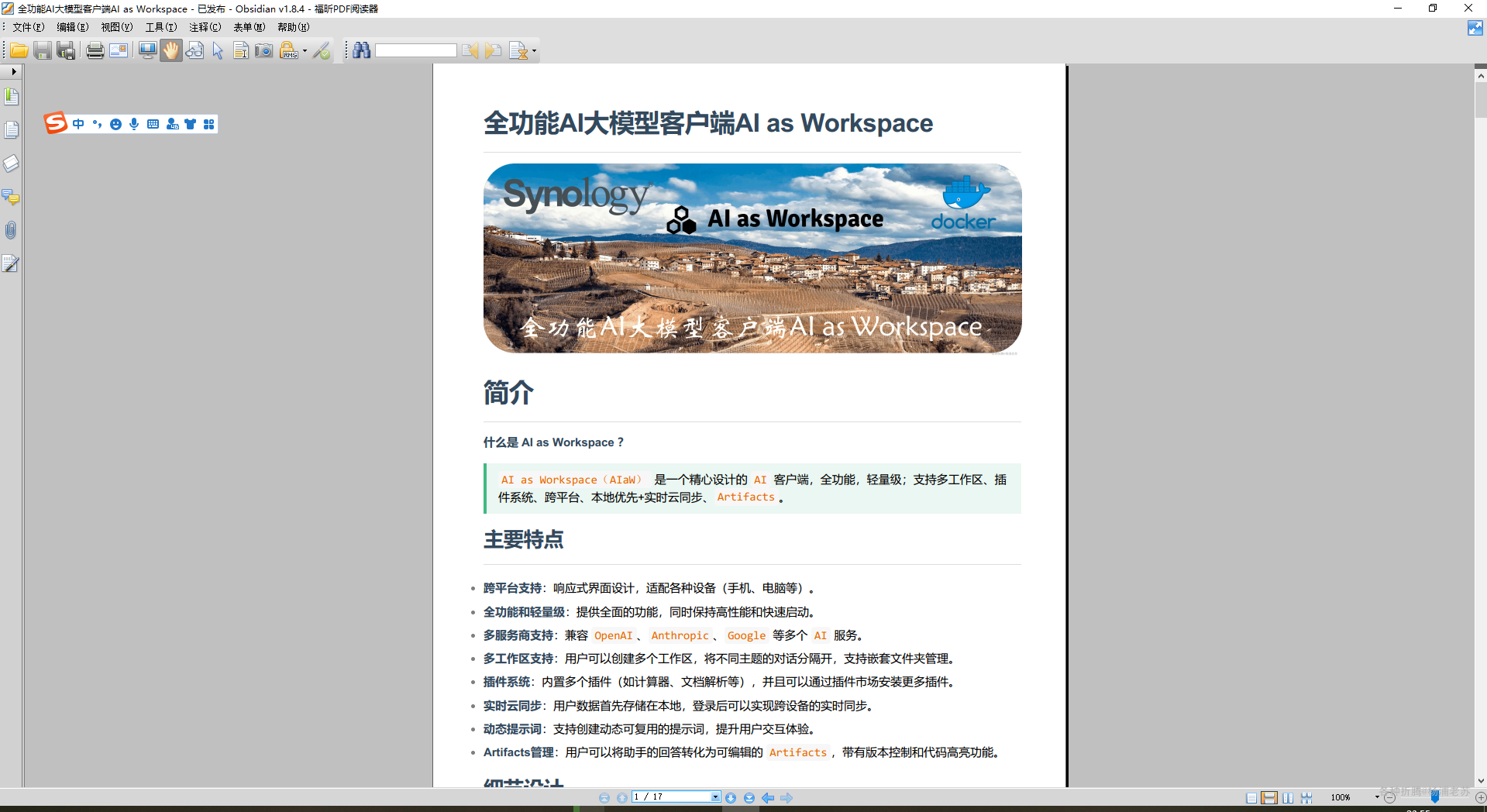
Task: Open the advanced search dropdown arrow
Action: pyautogui.click(x=534, y=51)
